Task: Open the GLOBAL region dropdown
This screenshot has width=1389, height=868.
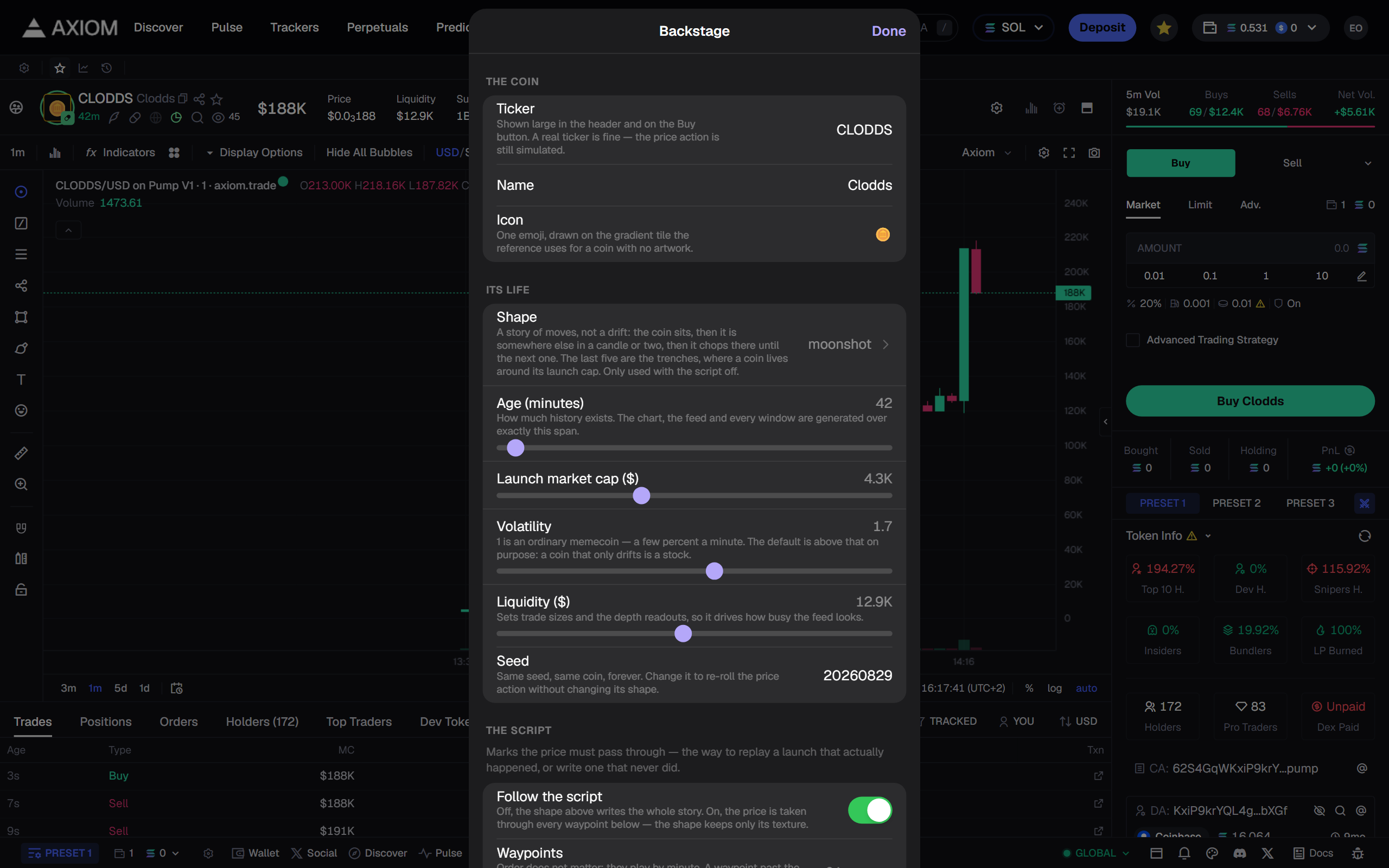Action: click(x=1095, y=853)
